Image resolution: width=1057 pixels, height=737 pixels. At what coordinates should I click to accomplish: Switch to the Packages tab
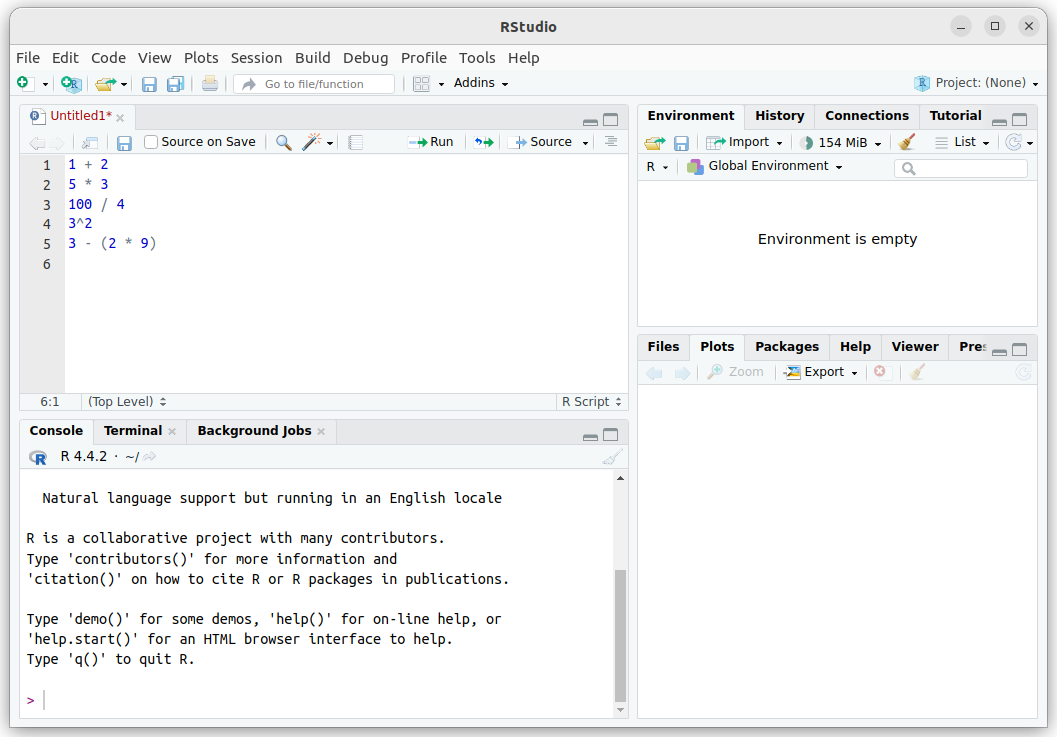pos(787,347)
